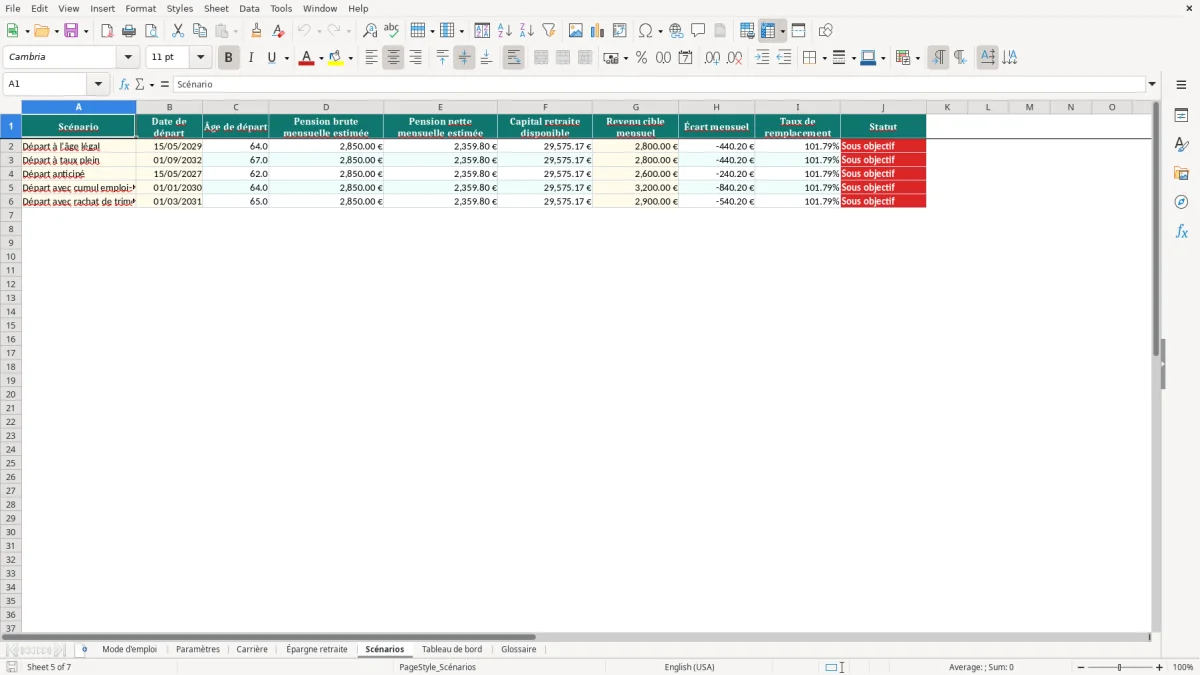Image resolution: width=1200 pixels, height=675 pixels.
Task: Open the font name dropdown
Action: [128, 58]
